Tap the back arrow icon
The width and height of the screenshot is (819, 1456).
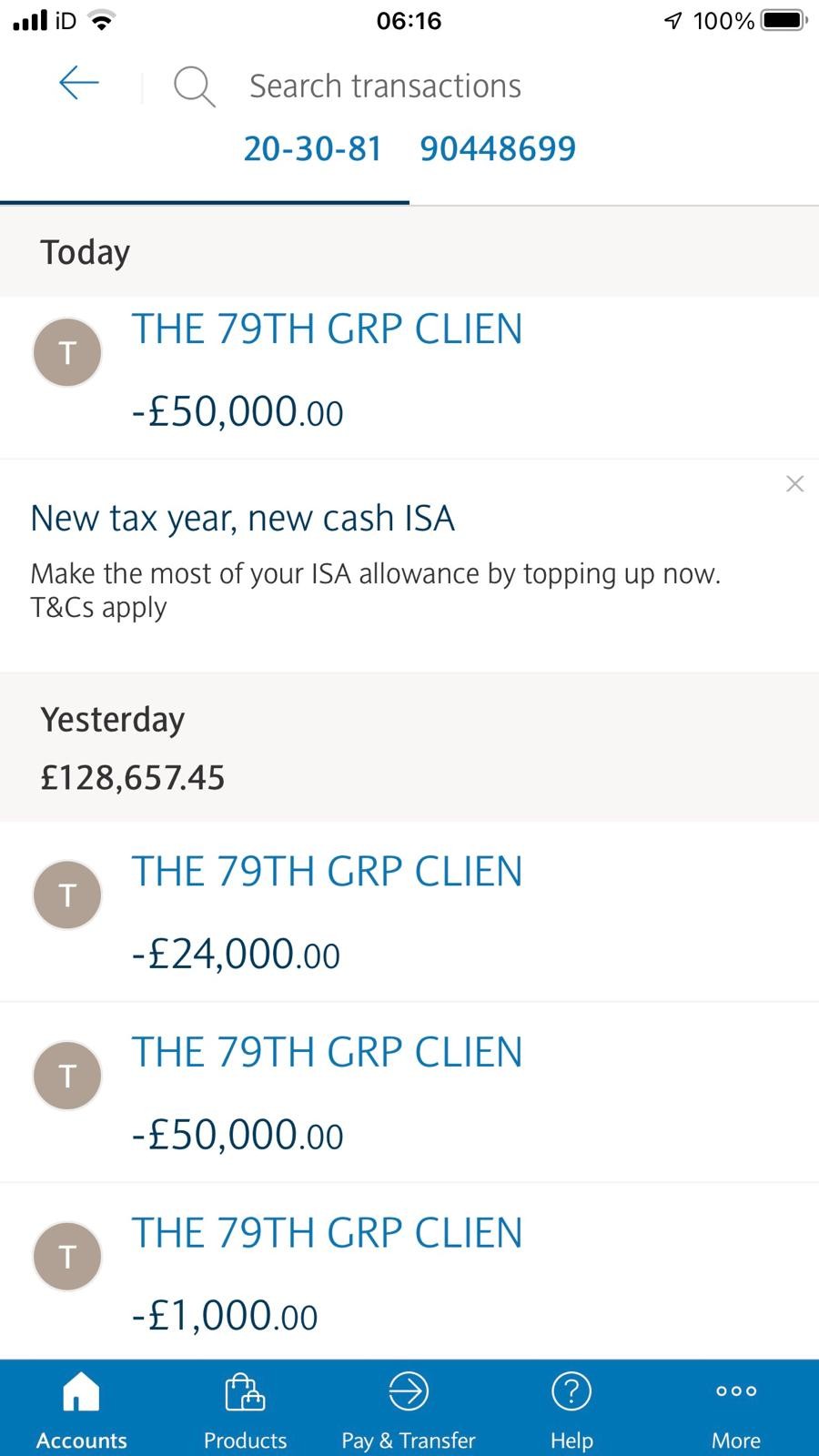(79, 85)
